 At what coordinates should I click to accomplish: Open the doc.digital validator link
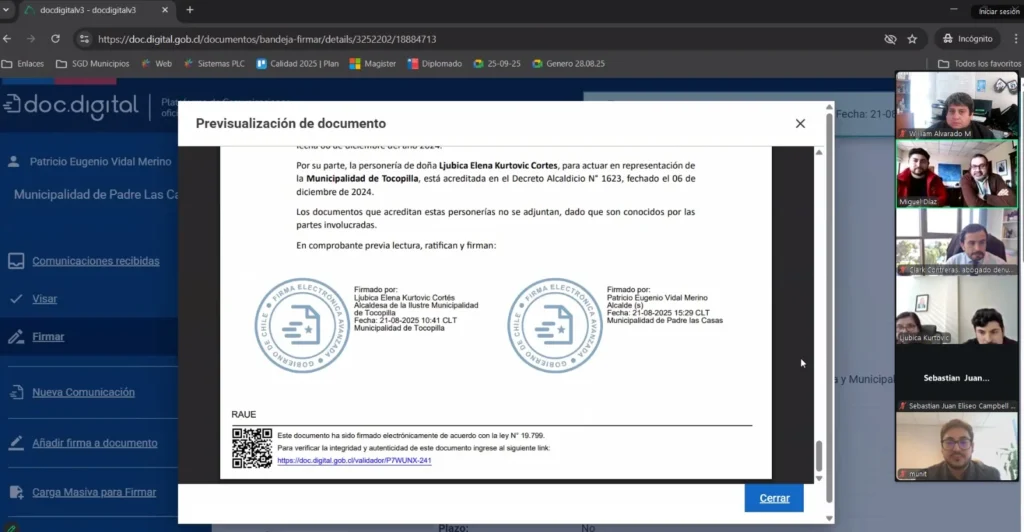pos(354,460)
